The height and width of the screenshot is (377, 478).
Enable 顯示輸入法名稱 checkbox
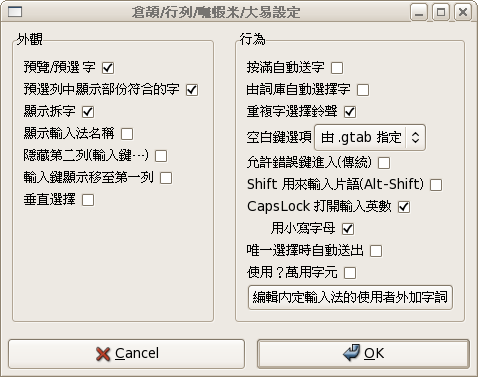(x=127, y=134)
